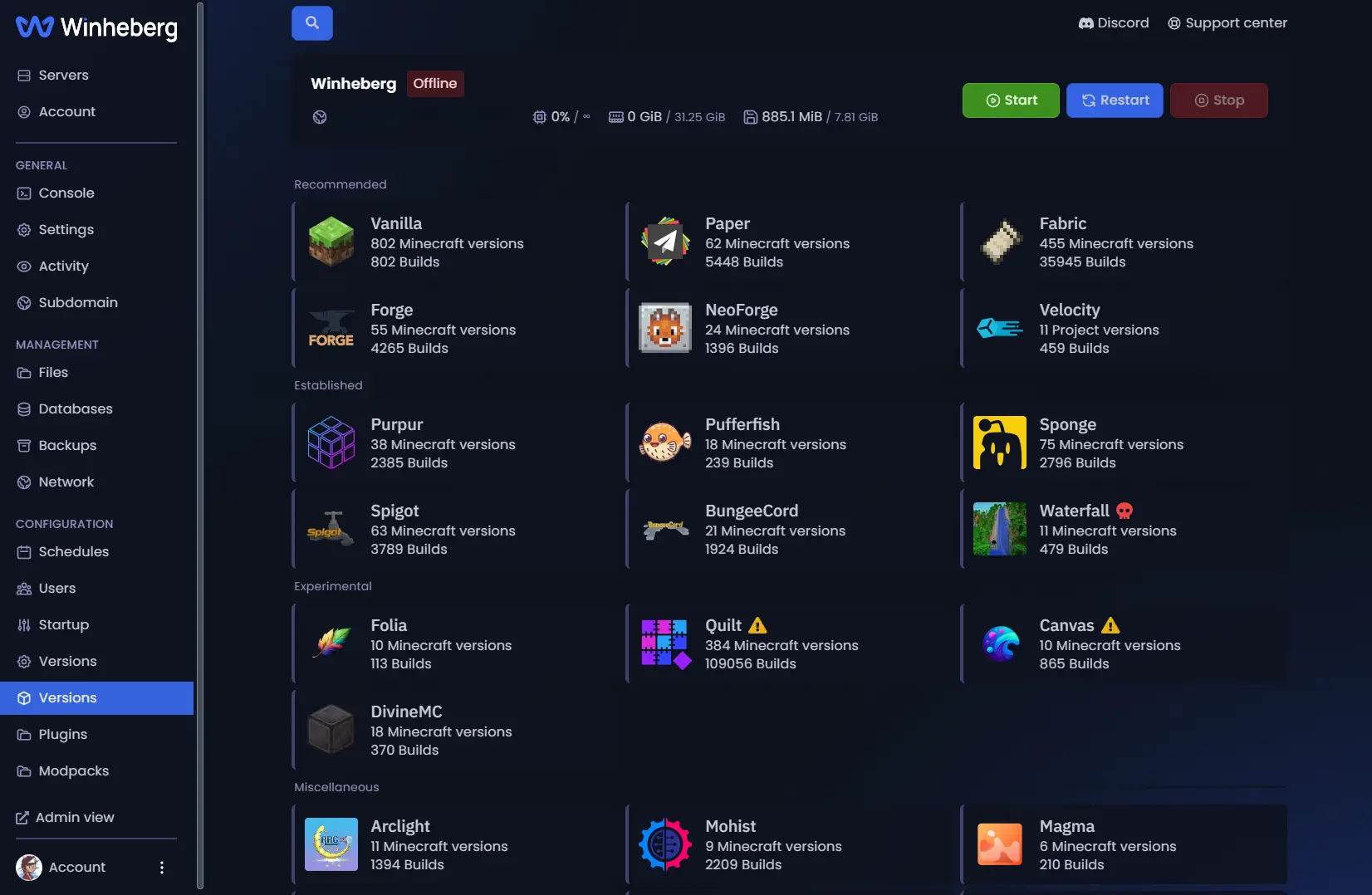1372x895 pixels.
Task: Start the server
Action: point(1011,100)
